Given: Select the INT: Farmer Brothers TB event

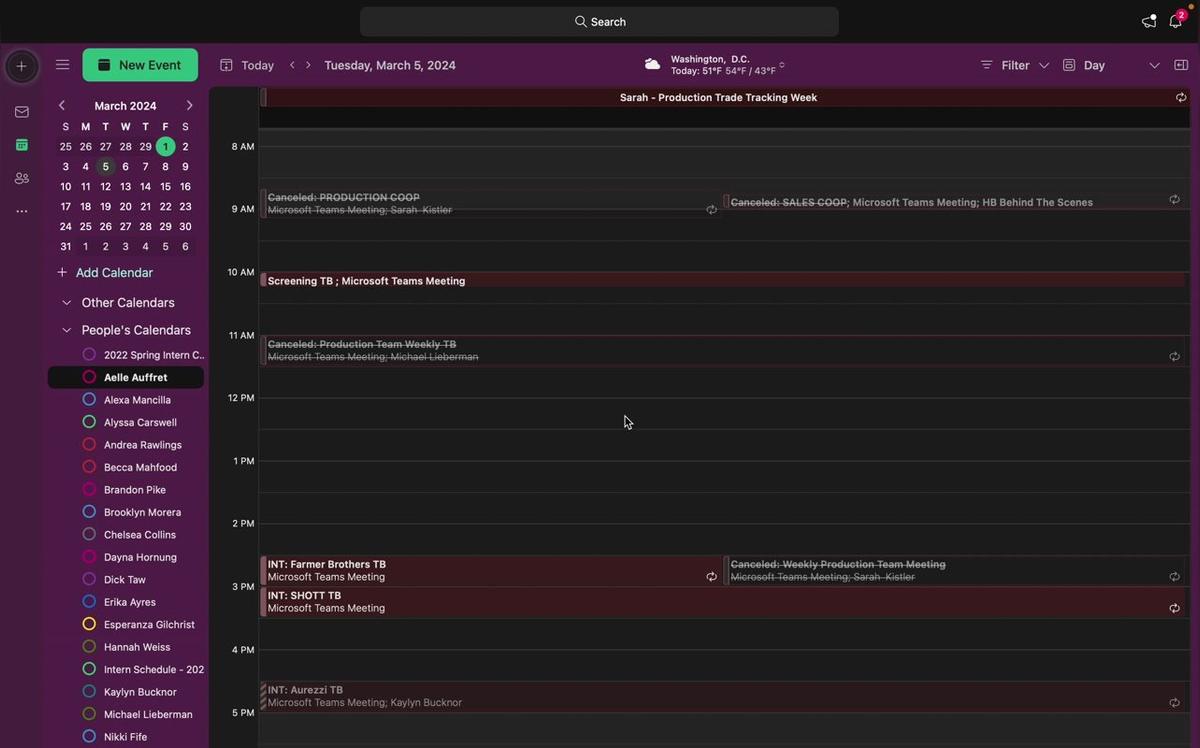Looking at the screenshot, I should (490, 571).
